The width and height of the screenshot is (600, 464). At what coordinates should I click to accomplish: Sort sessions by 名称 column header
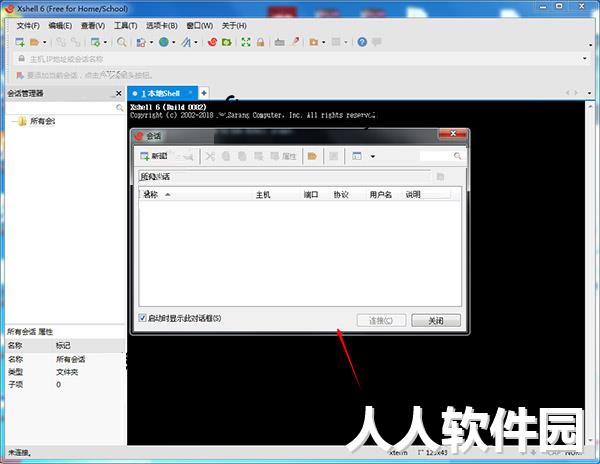click(x=196, y=195)
